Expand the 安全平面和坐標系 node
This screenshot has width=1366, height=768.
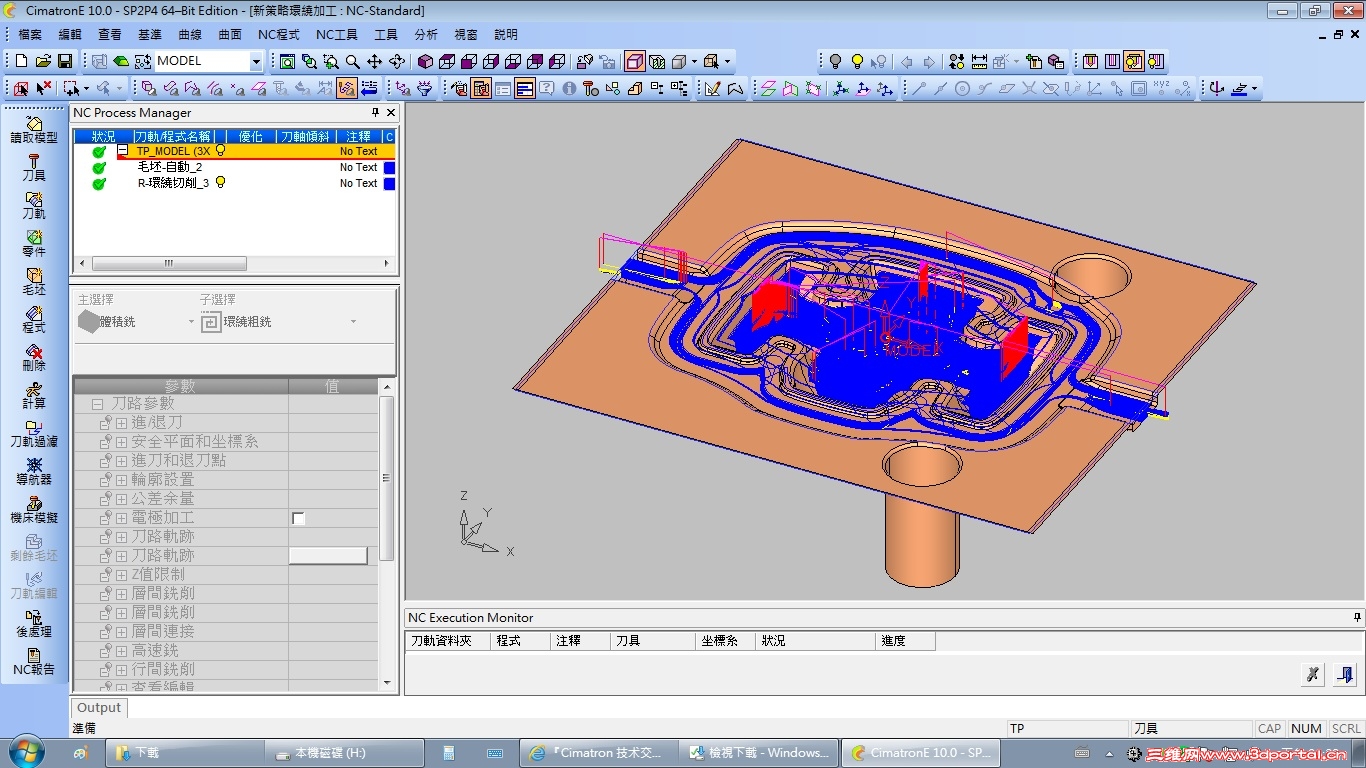121,442
